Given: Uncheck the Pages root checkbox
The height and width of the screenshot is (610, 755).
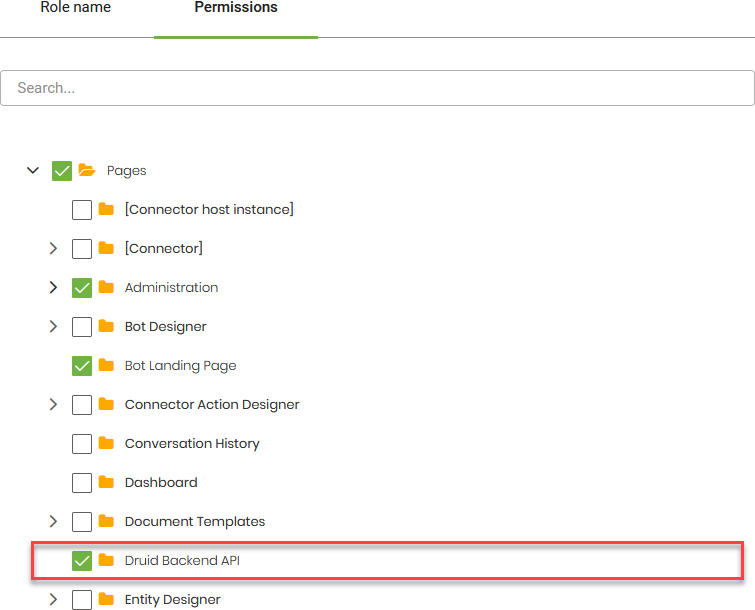Looking at the screenshot, I should [x=62, y=171].
